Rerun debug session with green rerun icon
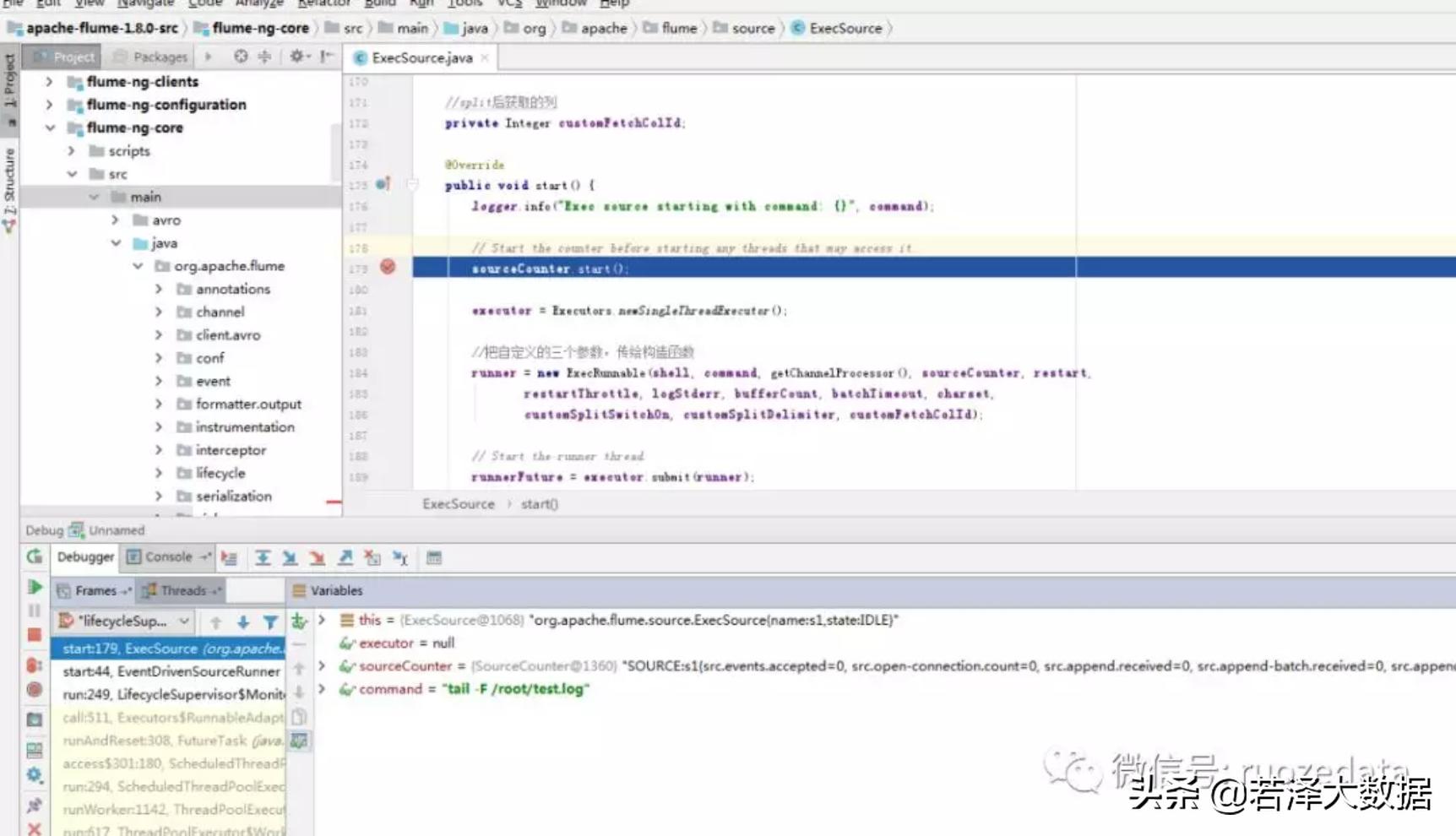Image resolution: width=1456 pixels, height=836 pixels. [x=35, y=556]
